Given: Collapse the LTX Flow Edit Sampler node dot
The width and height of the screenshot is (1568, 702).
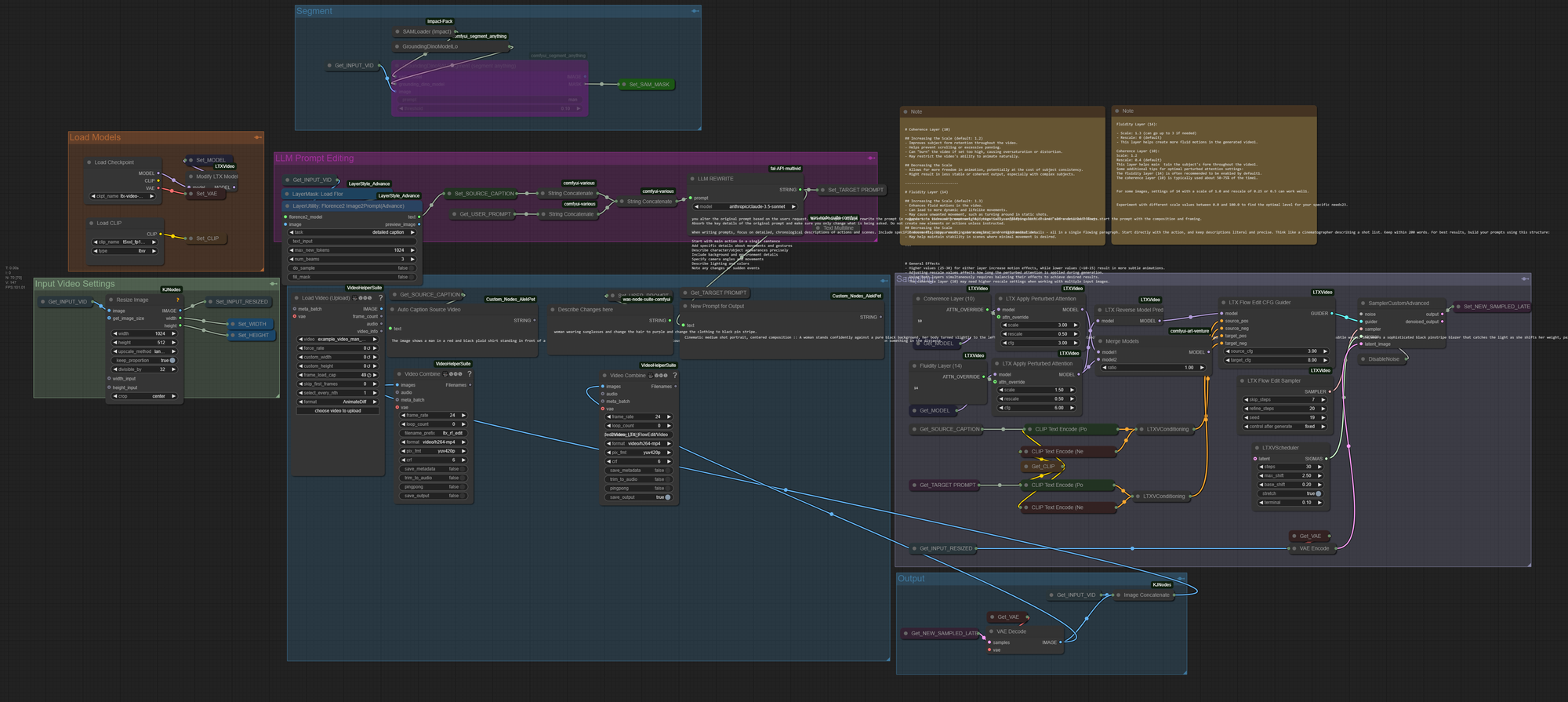Looking at the screenshot, I should point(1242,380).
